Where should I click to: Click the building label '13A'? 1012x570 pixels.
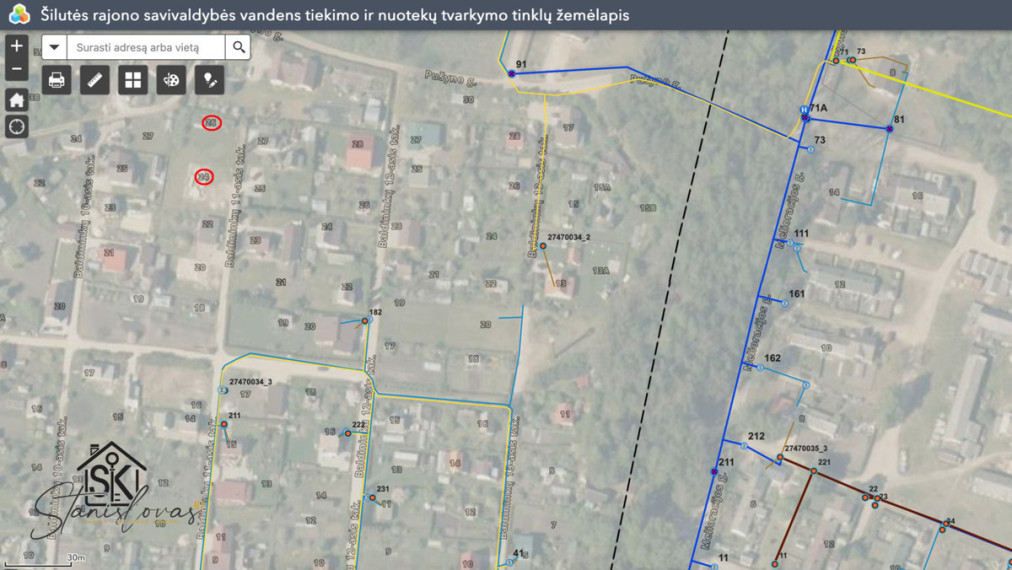601,270
